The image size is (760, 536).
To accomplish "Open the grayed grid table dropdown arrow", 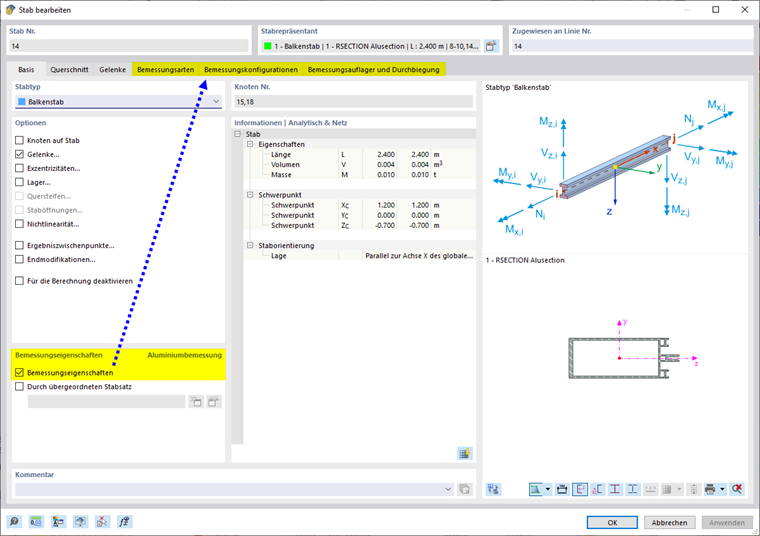I will coord(679,489).
